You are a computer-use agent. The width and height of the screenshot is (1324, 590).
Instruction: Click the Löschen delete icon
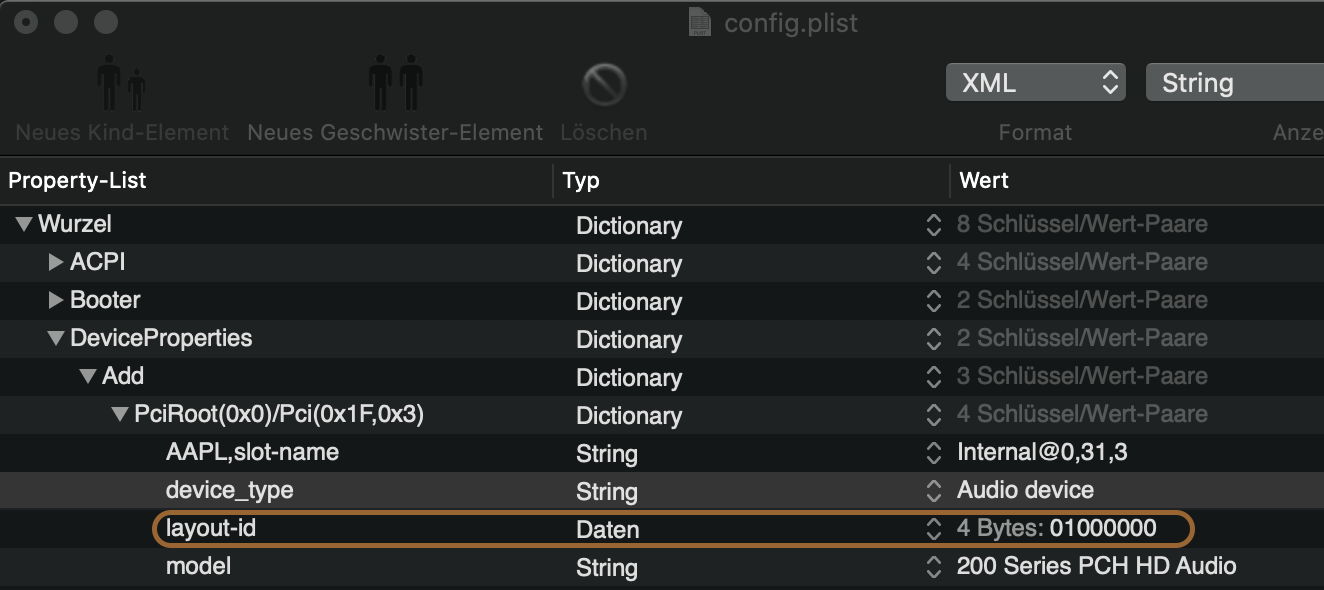[604, 86]
